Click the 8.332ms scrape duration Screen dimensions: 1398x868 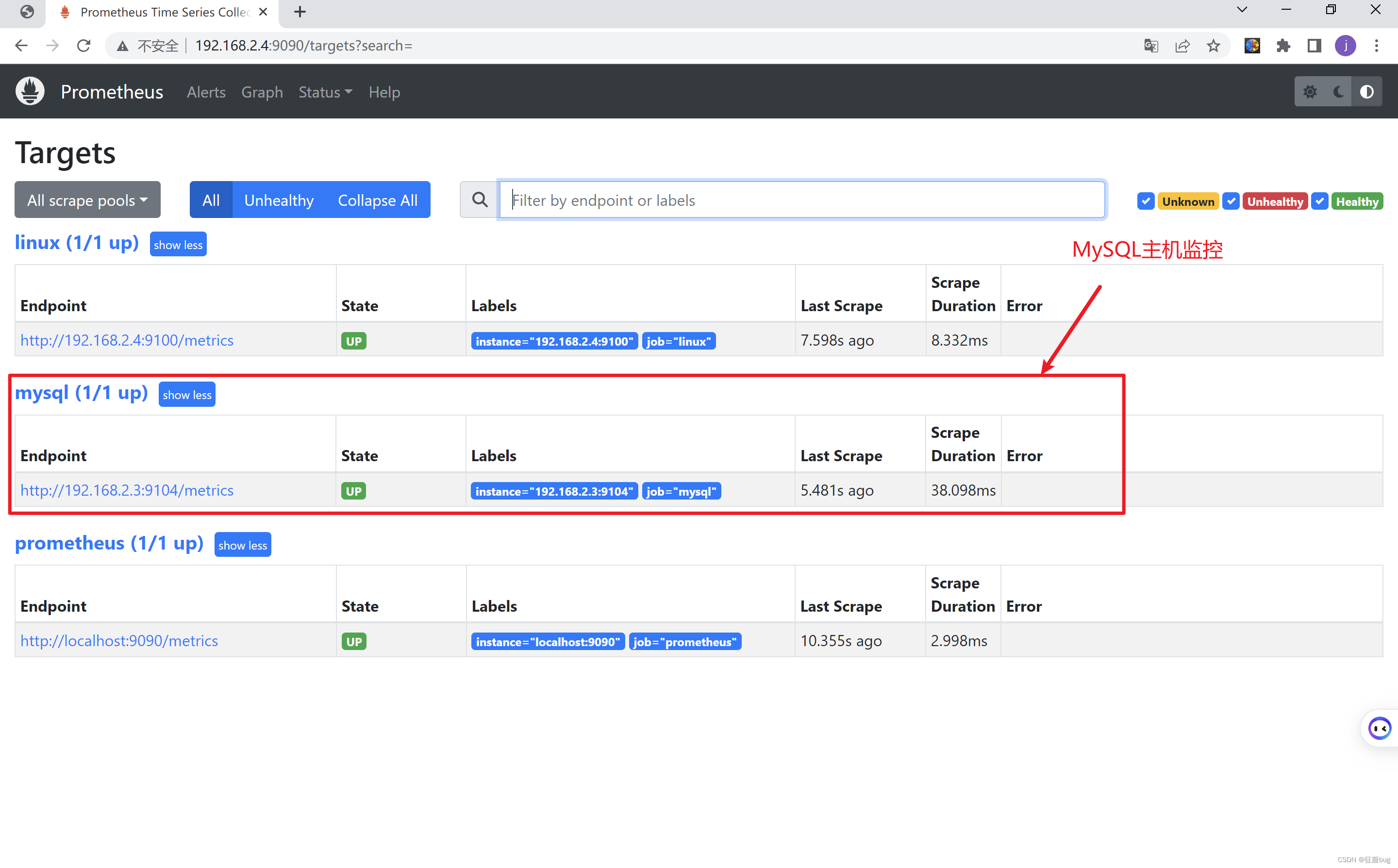(960, 340)
